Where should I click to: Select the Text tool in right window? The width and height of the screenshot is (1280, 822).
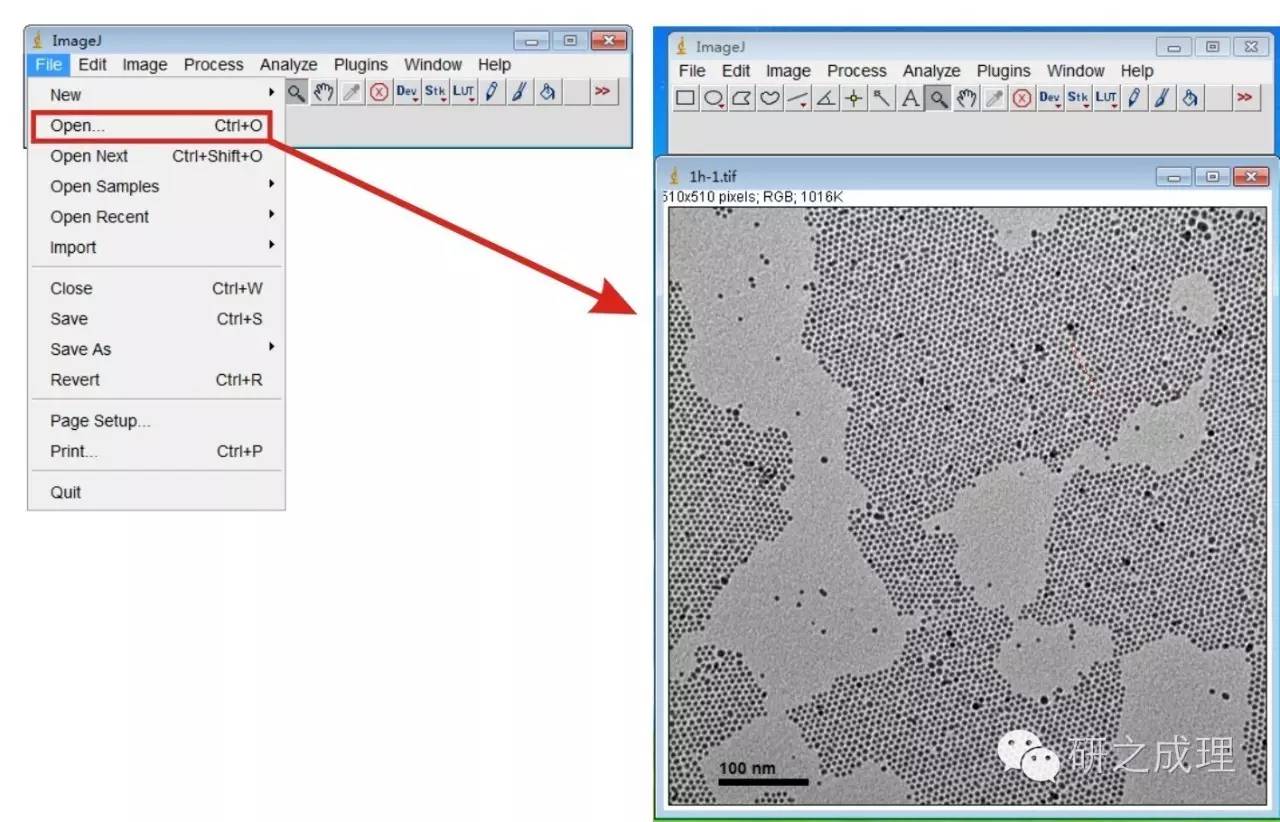[x=910, y=97]
